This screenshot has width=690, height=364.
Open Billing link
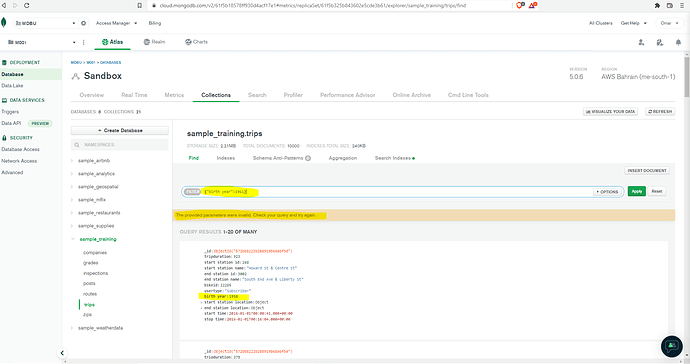pyautogui.click(x=155, y=23)
